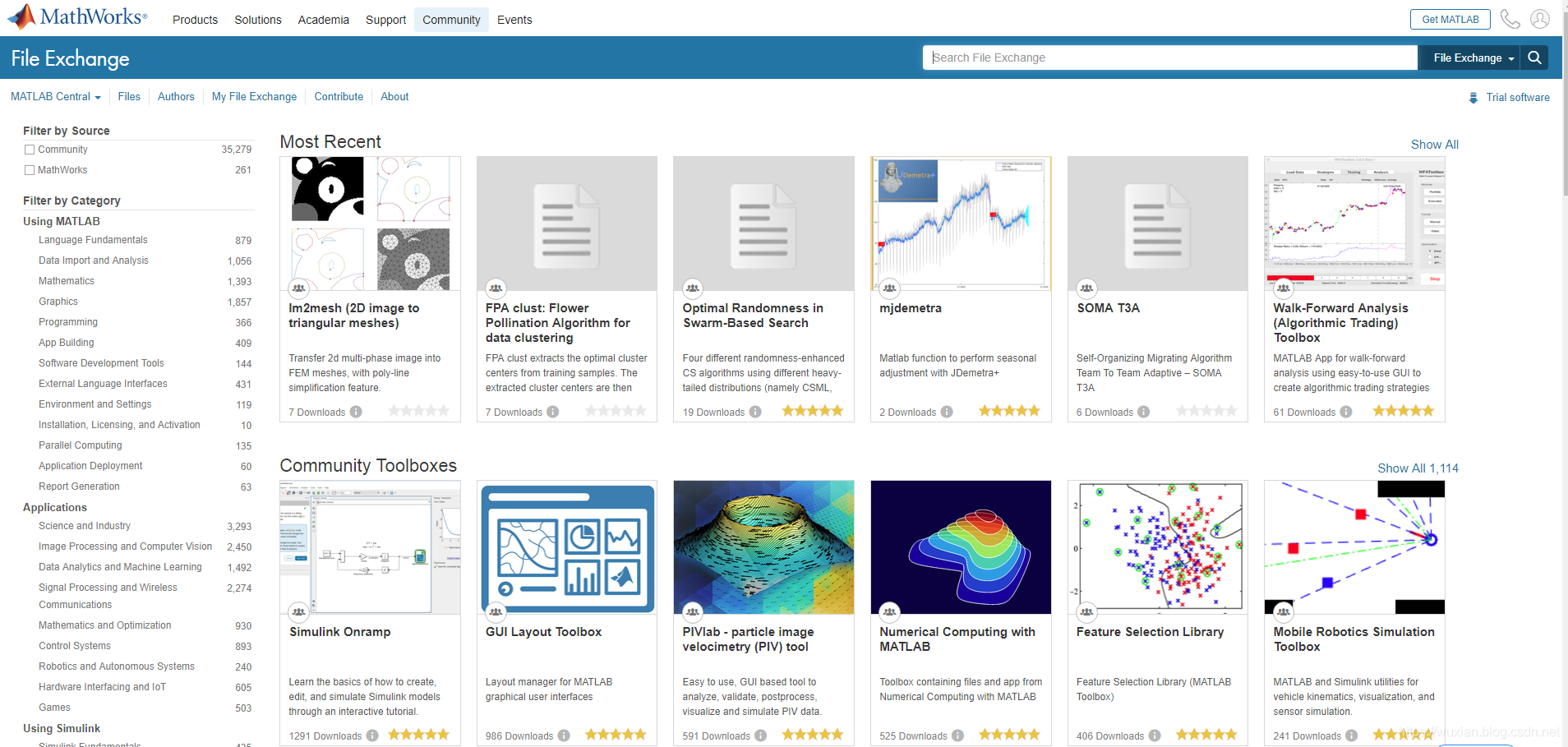Click info icon beside 1291 Downloads
This screenshot has height=747, width=1568.
(x=372, y=735)
